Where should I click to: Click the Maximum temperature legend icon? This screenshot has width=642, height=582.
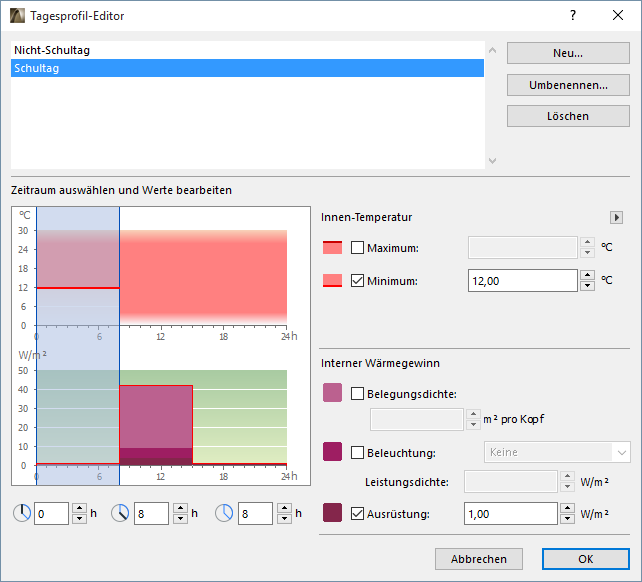point(332,247)
